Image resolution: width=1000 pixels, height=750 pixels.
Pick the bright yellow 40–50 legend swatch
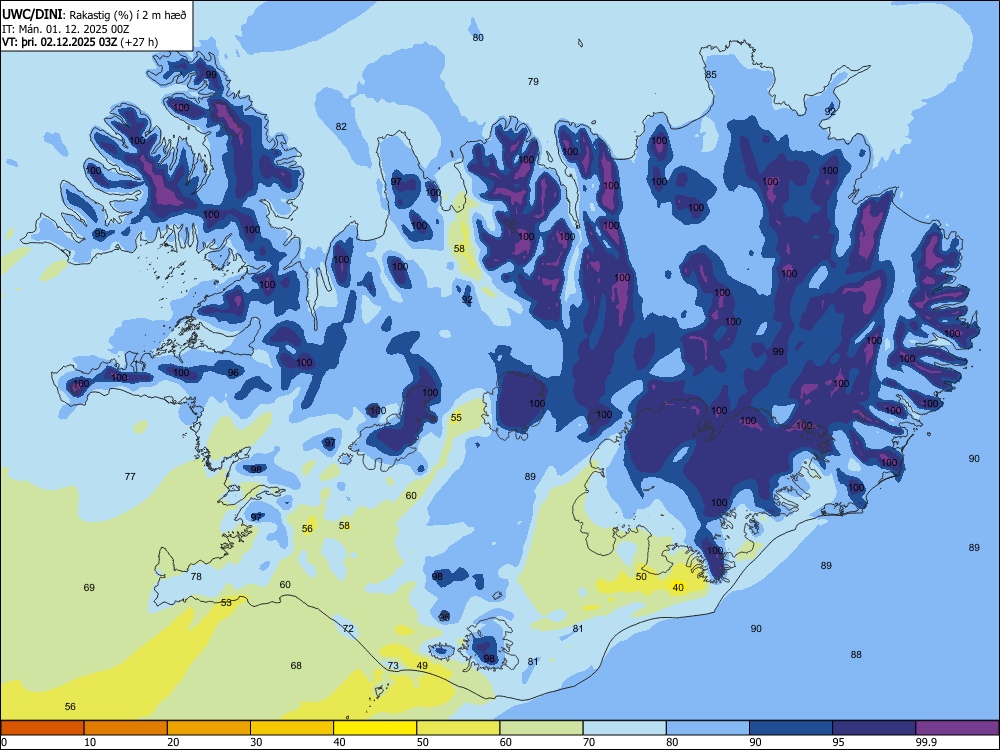(375, 728)
